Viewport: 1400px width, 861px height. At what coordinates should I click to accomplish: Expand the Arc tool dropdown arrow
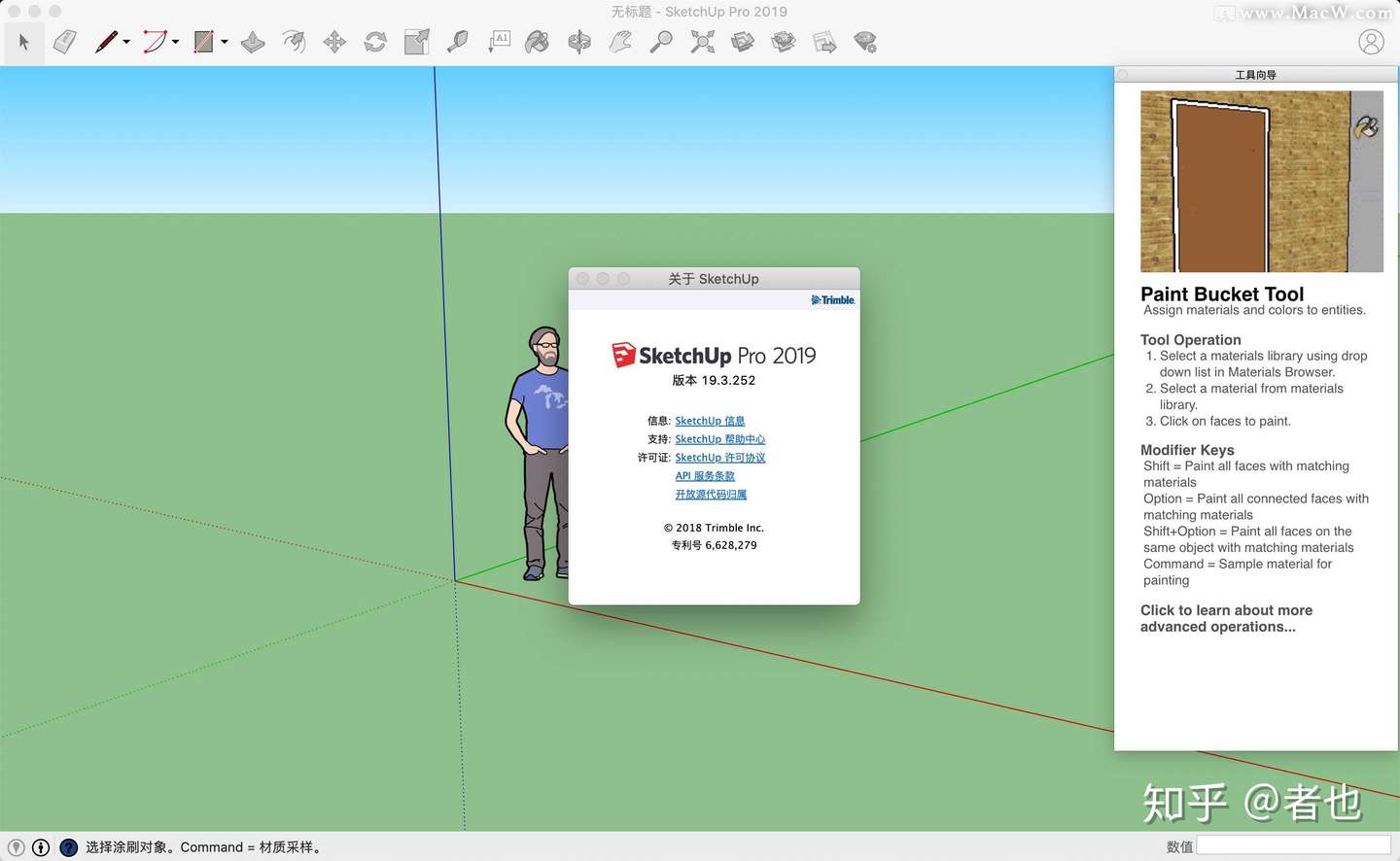[175, 42]
